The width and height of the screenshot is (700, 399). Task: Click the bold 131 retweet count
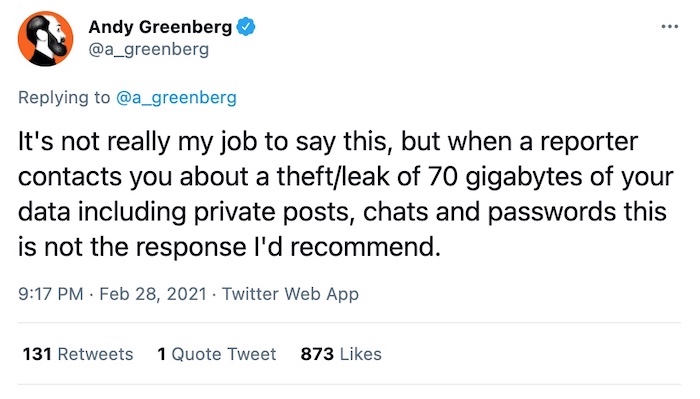pyautogui.click(x=37, y=354)
